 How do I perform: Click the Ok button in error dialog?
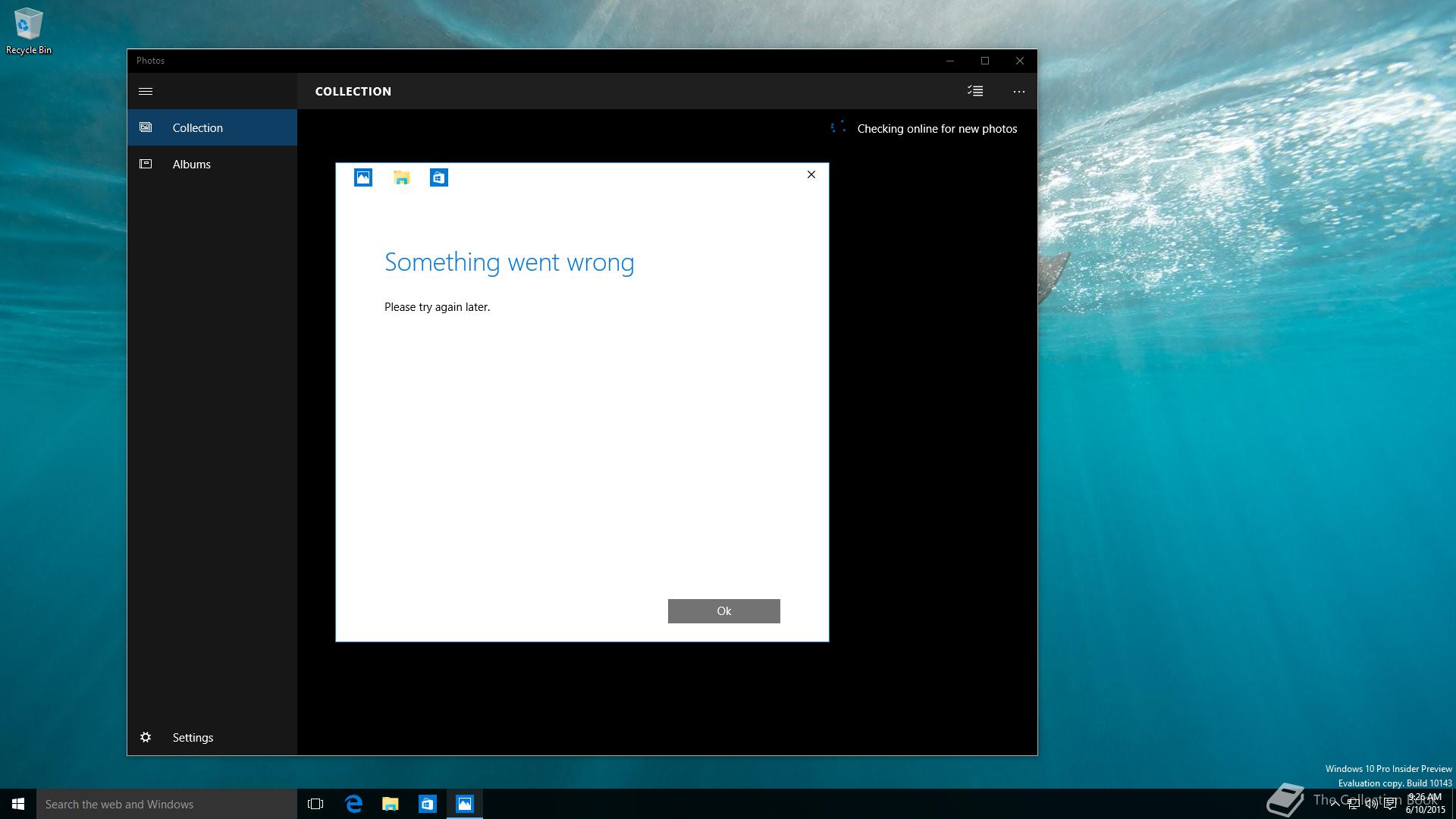(724, 611)
